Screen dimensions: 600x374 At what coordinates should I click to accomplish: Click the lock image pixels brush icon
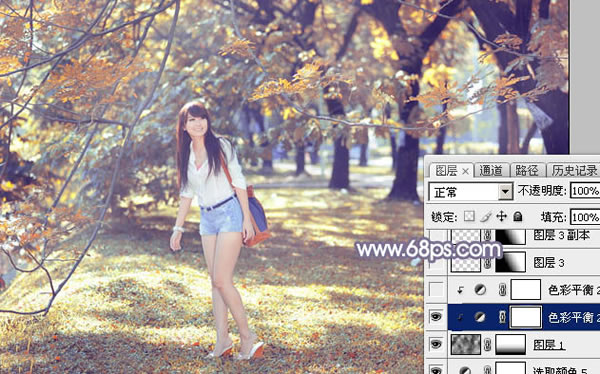[x=486, y=217]
